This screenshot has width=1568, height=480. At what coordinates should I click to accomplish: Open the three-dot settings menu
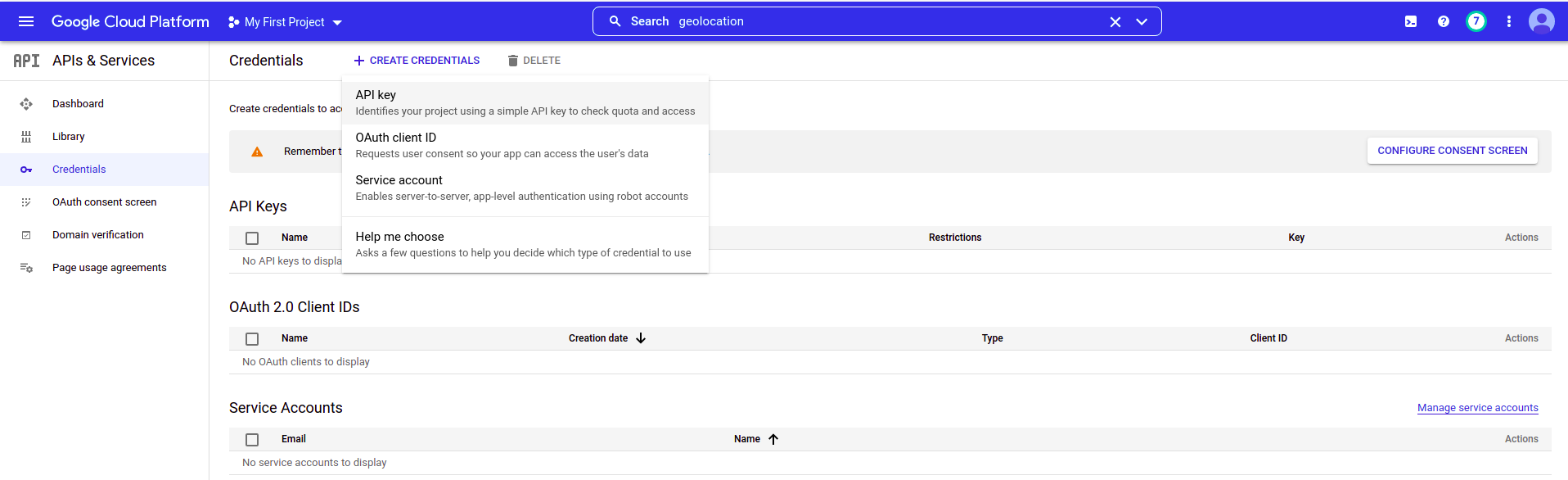(1509, 21)
